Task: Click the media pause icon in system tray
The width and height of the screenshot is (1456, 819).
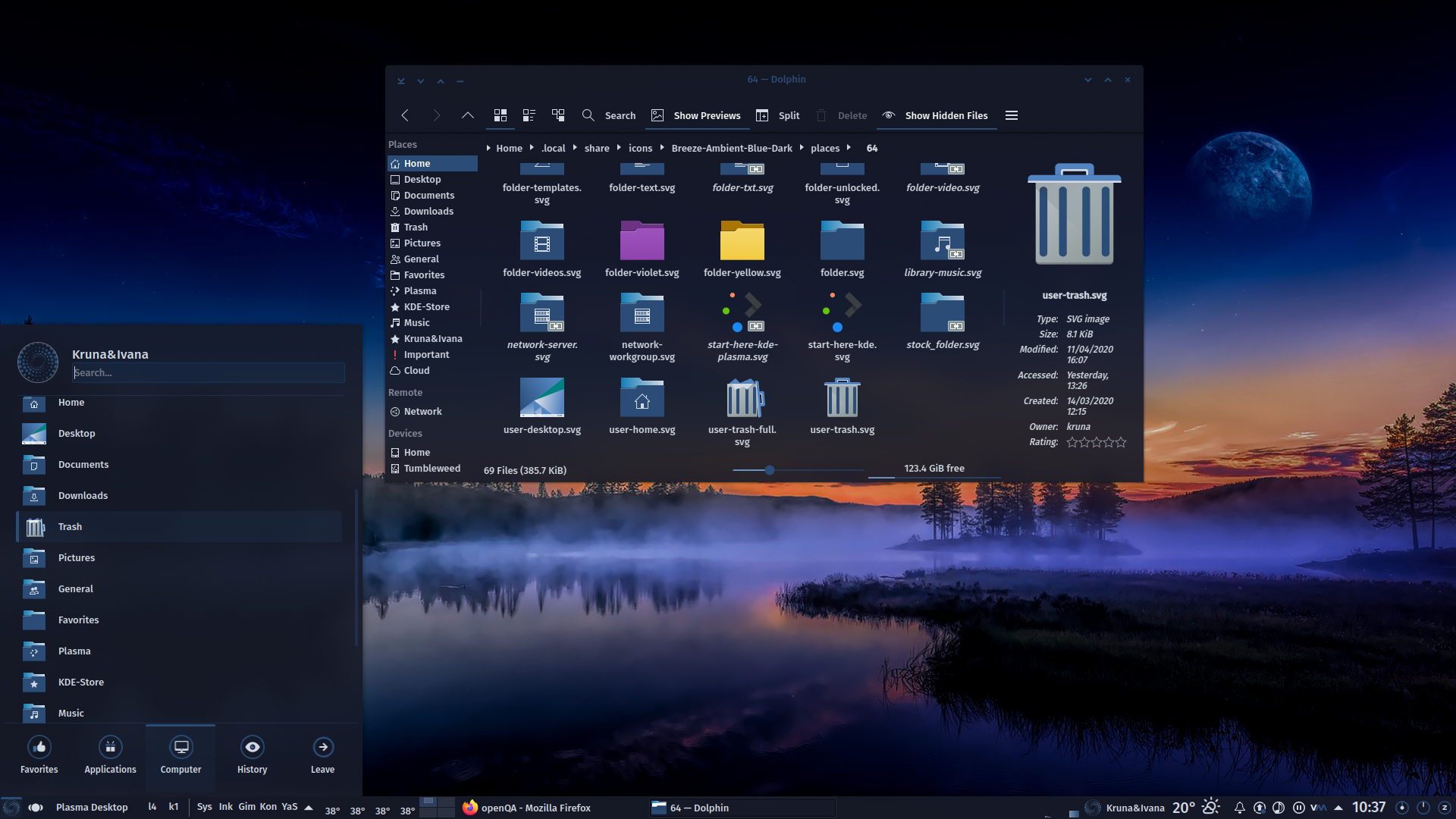Action: (1298, 808)
